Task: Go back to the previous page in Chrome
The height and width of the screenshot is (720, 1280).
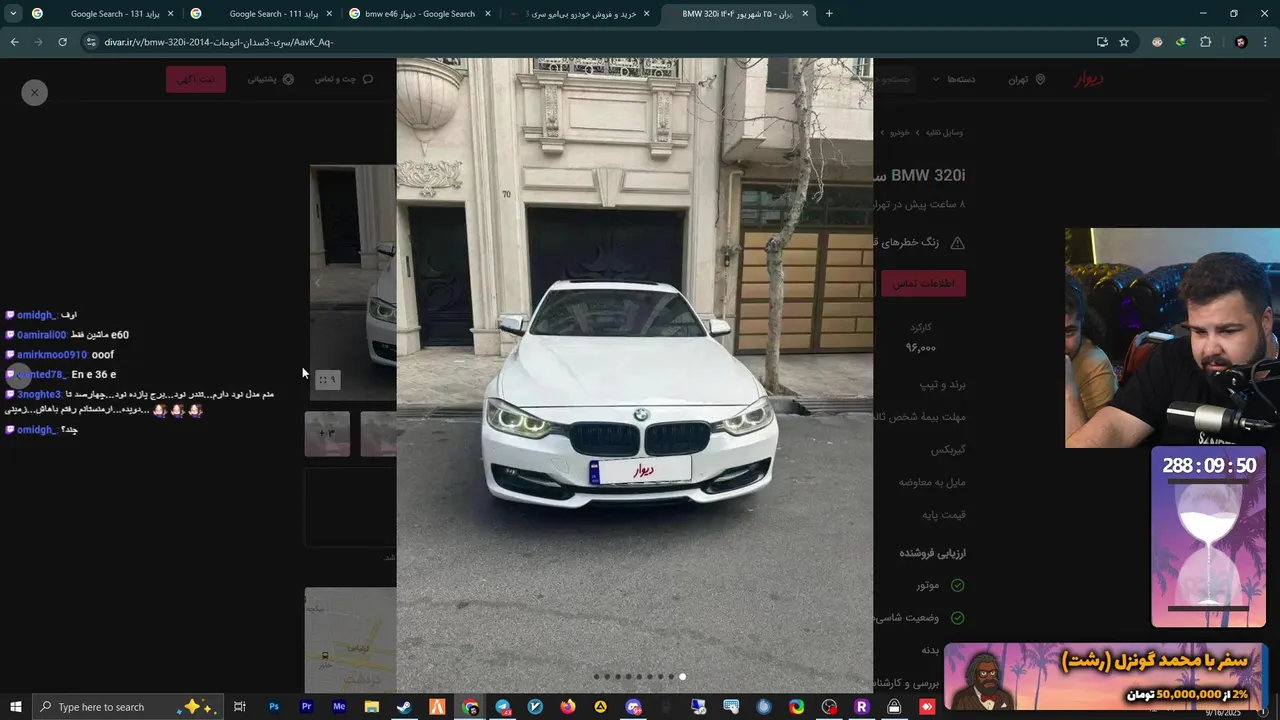Action: tap(14, 42)
